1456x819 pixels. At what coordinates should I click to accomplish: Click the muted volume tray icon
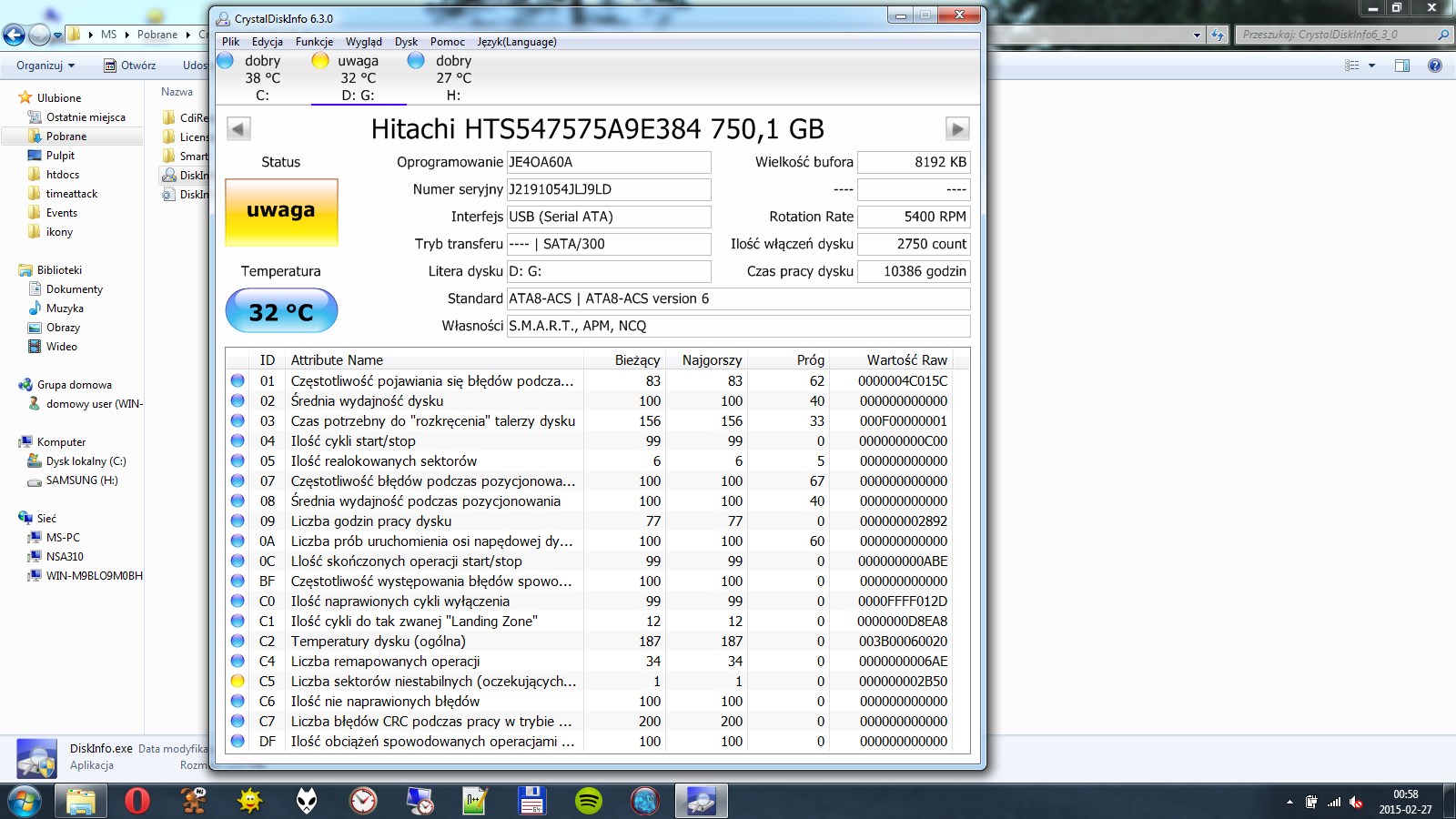pos(1356,802)
